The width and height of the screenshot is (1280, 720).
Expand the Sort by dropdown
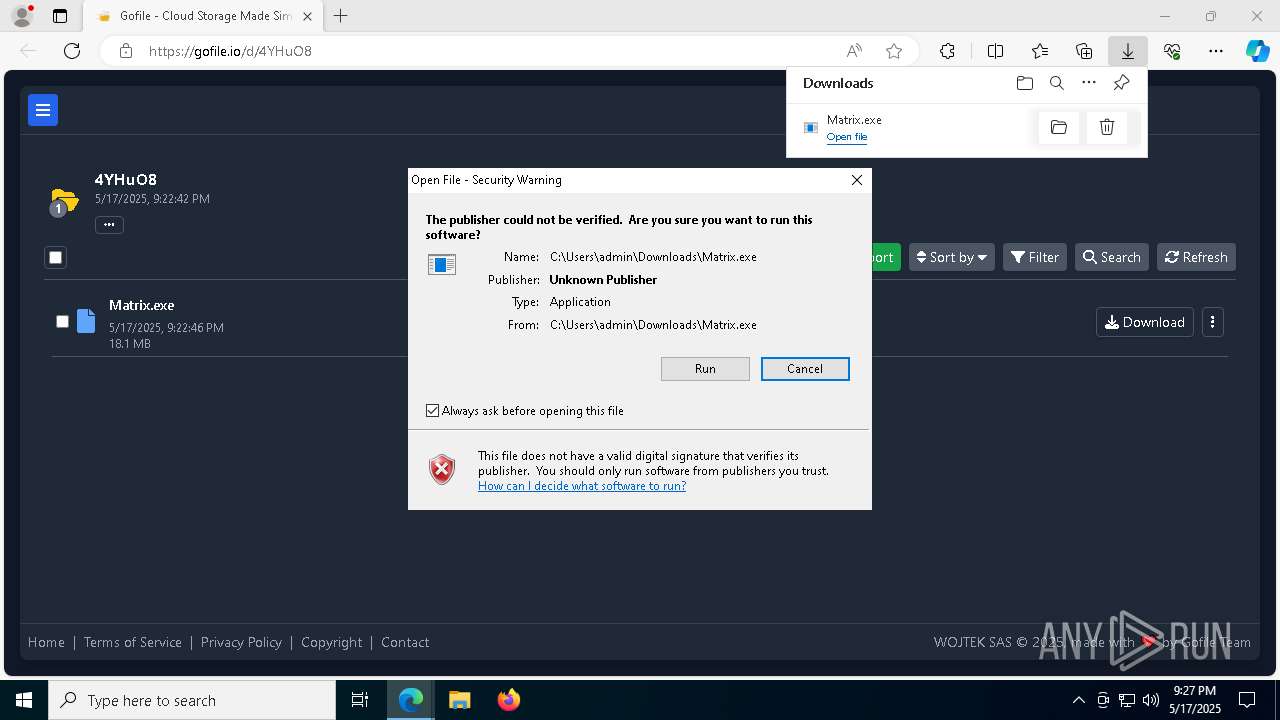[x=952, y=257]
